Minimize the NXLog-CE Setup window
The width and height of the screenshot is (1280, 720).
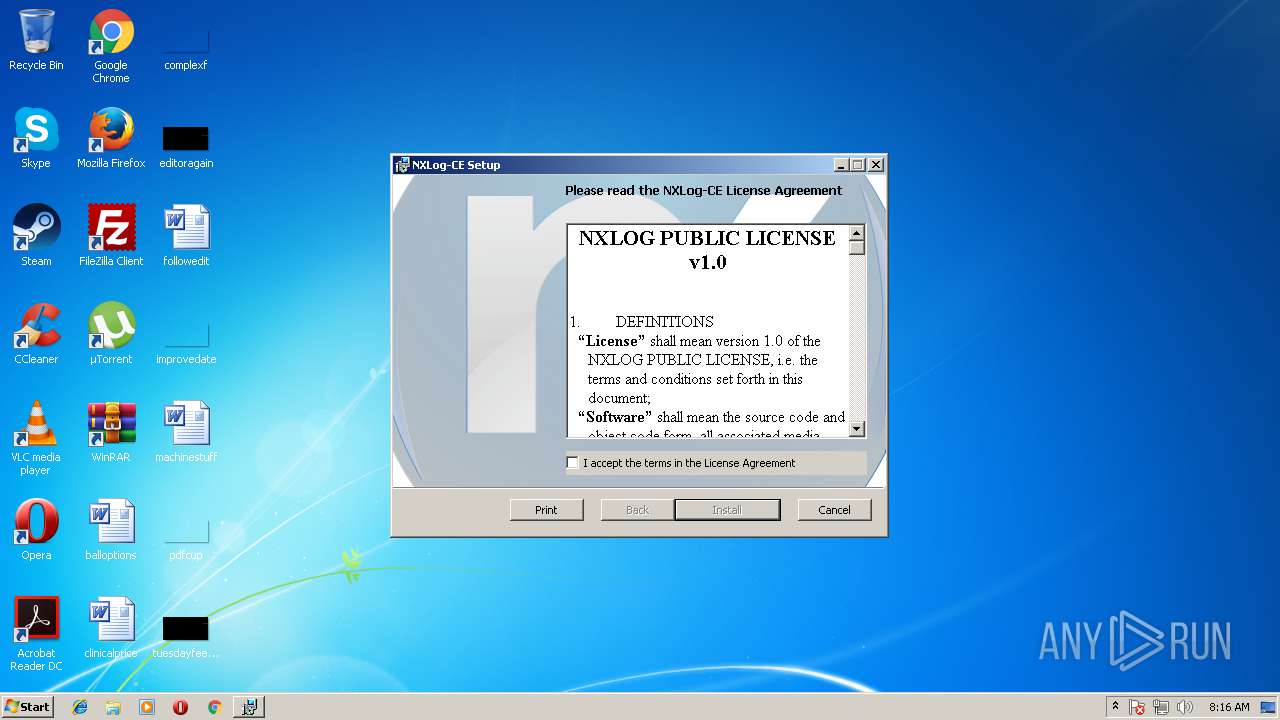coord(841,165)
